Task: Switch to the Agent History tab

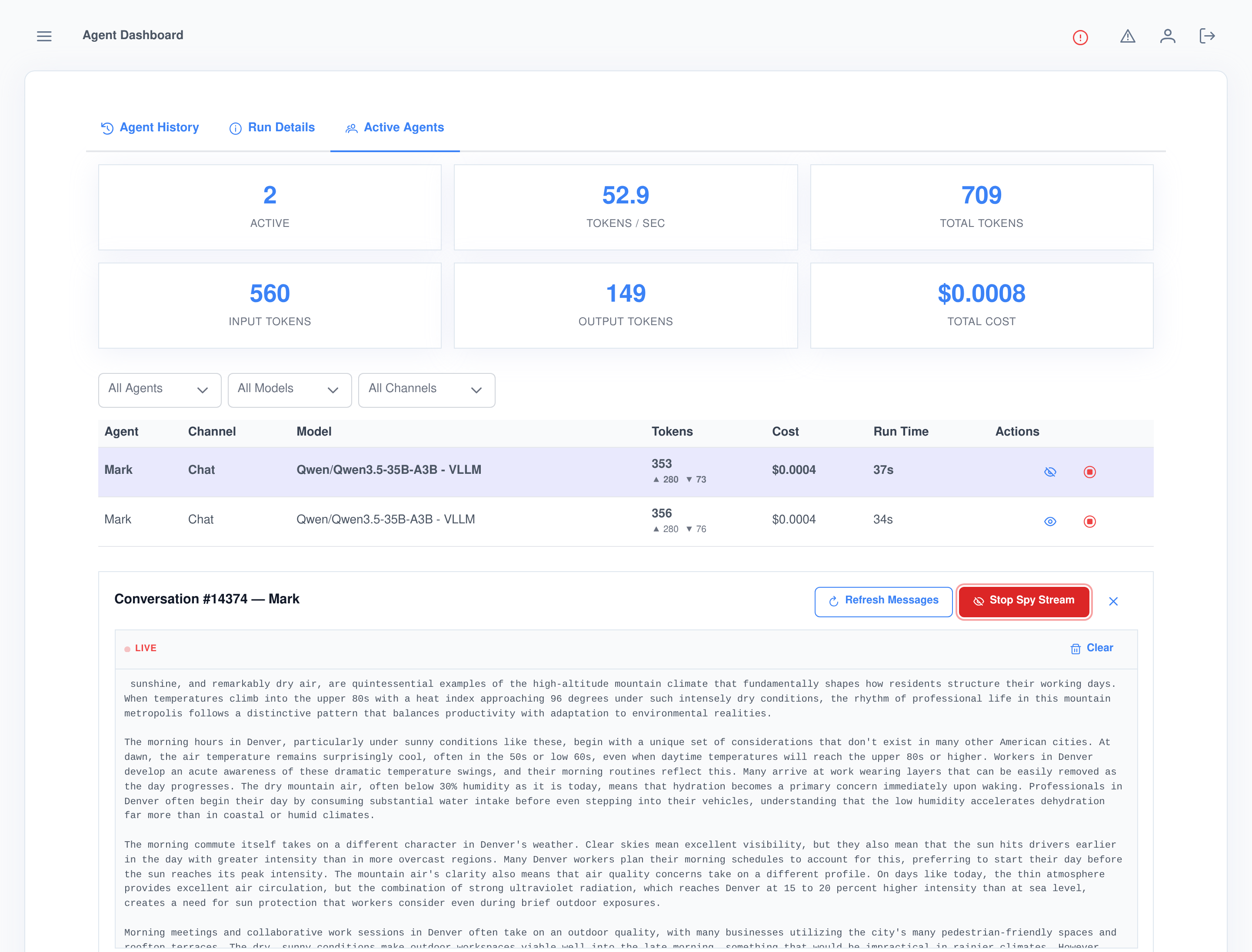Action: (150, 127)
